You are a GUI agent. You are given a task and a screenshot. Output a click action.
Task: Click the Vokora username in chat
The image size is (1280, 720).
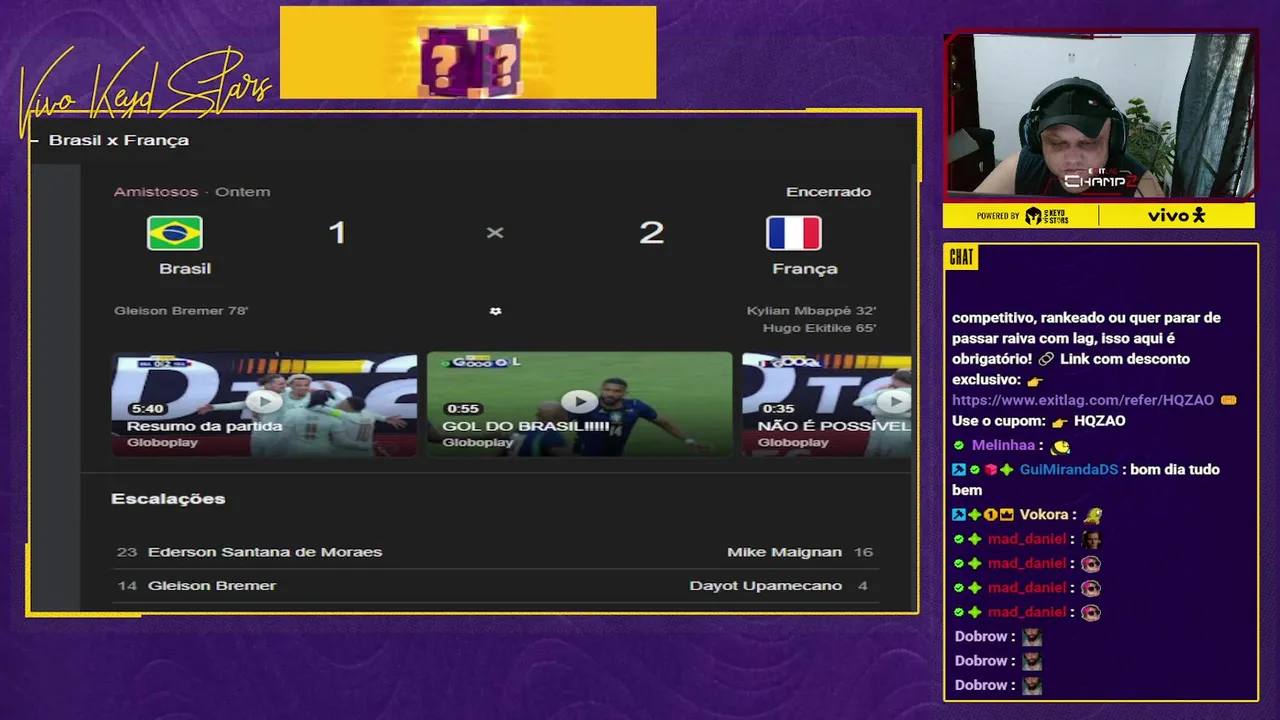click(x=1044, y=515)
